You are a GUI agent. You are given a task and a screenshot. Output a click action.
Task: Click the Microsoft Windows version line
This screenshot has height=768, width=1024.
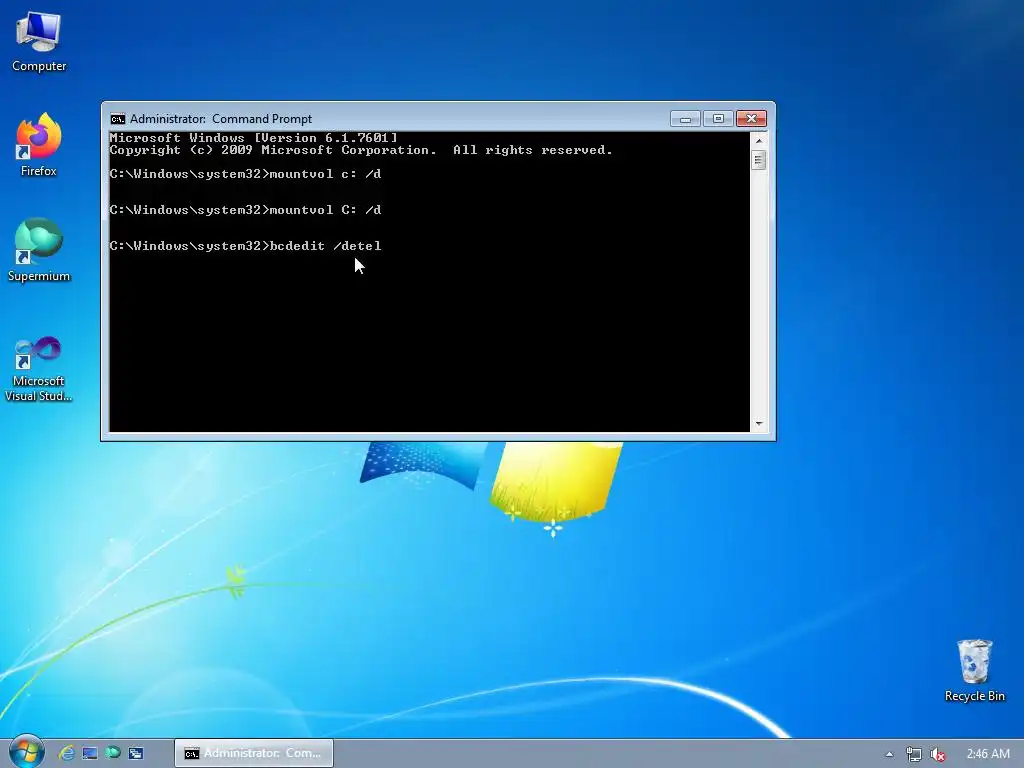(x=253, y=138)
